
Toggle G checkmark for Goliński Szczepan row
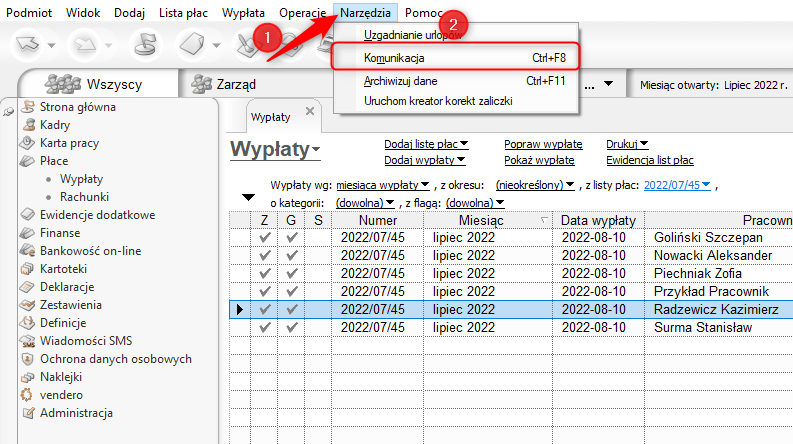pyautogui.click(x=291, y=237)
